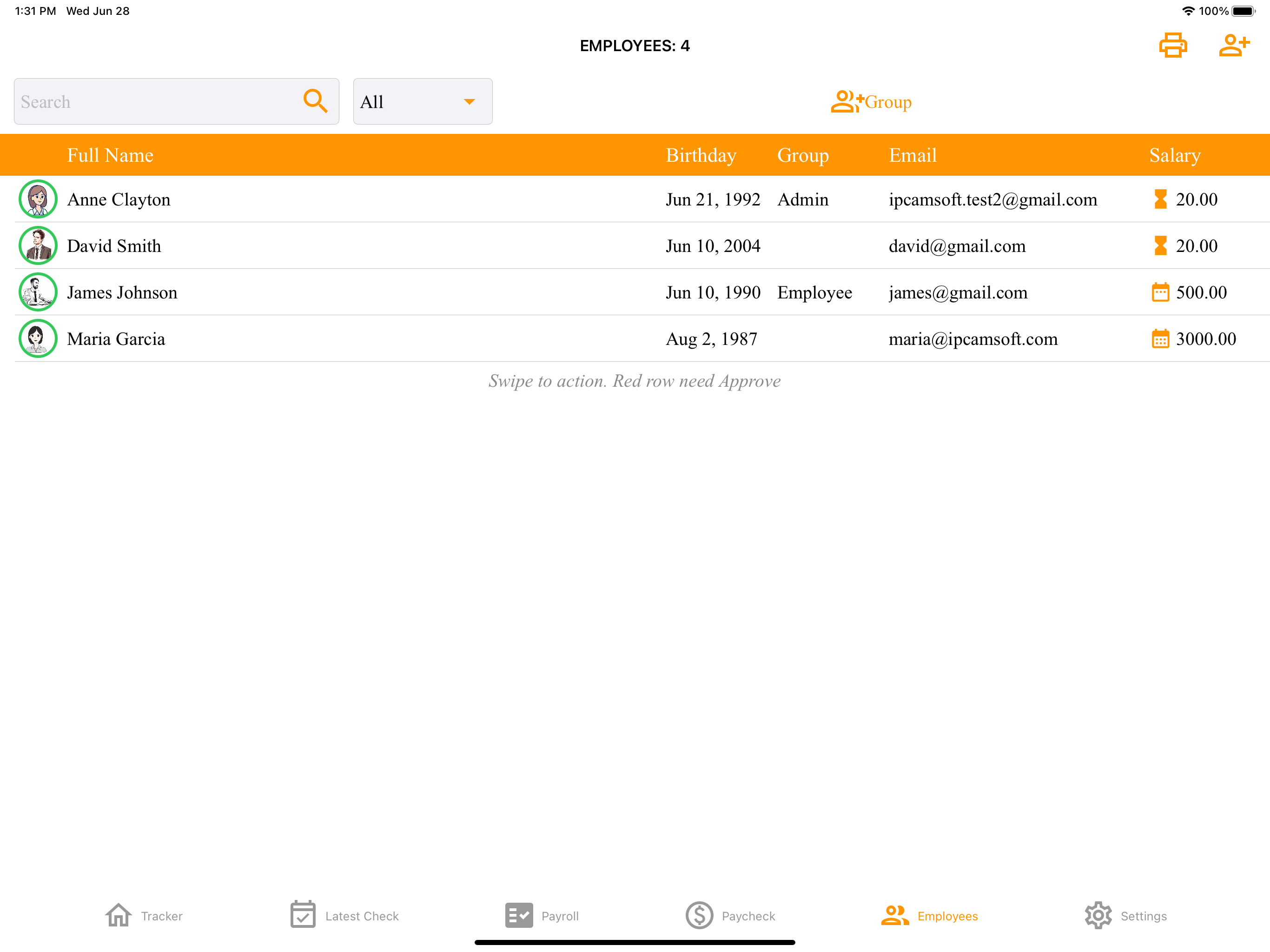Screen dimensions: 1270x952
Task: Click email james@gmail.com
Action: [958, 292]
